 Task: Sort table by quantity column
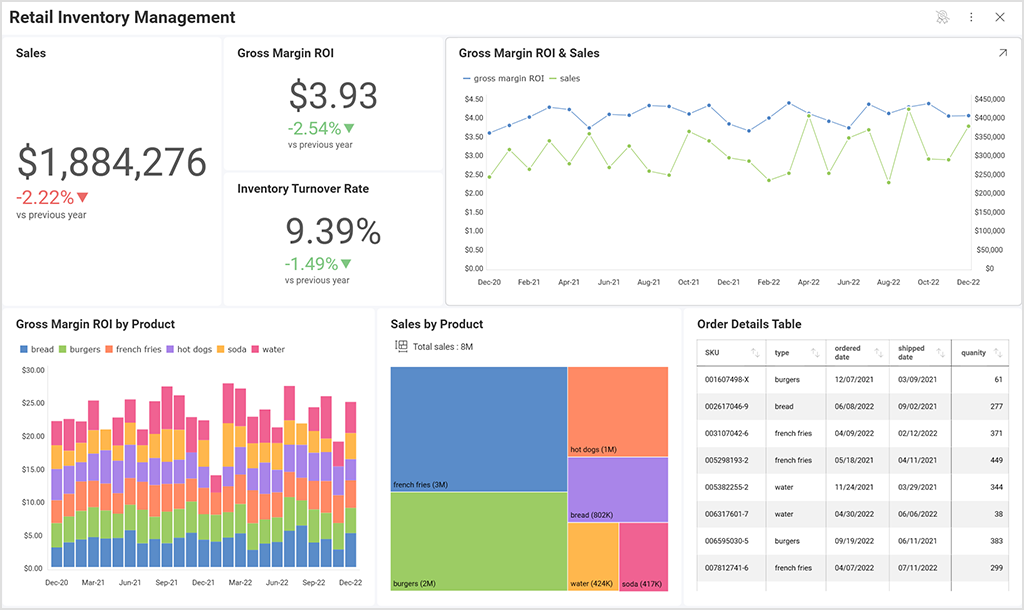click(x=998, y=353)
